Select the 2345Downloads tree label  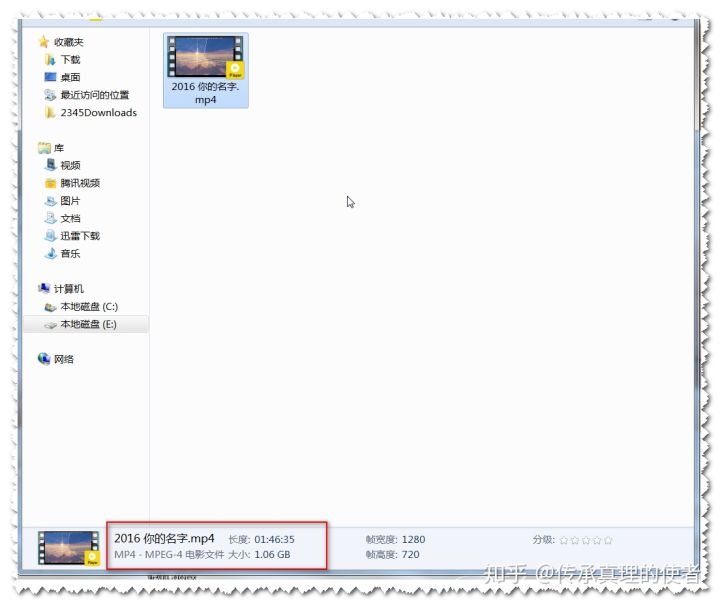point(99,112)
